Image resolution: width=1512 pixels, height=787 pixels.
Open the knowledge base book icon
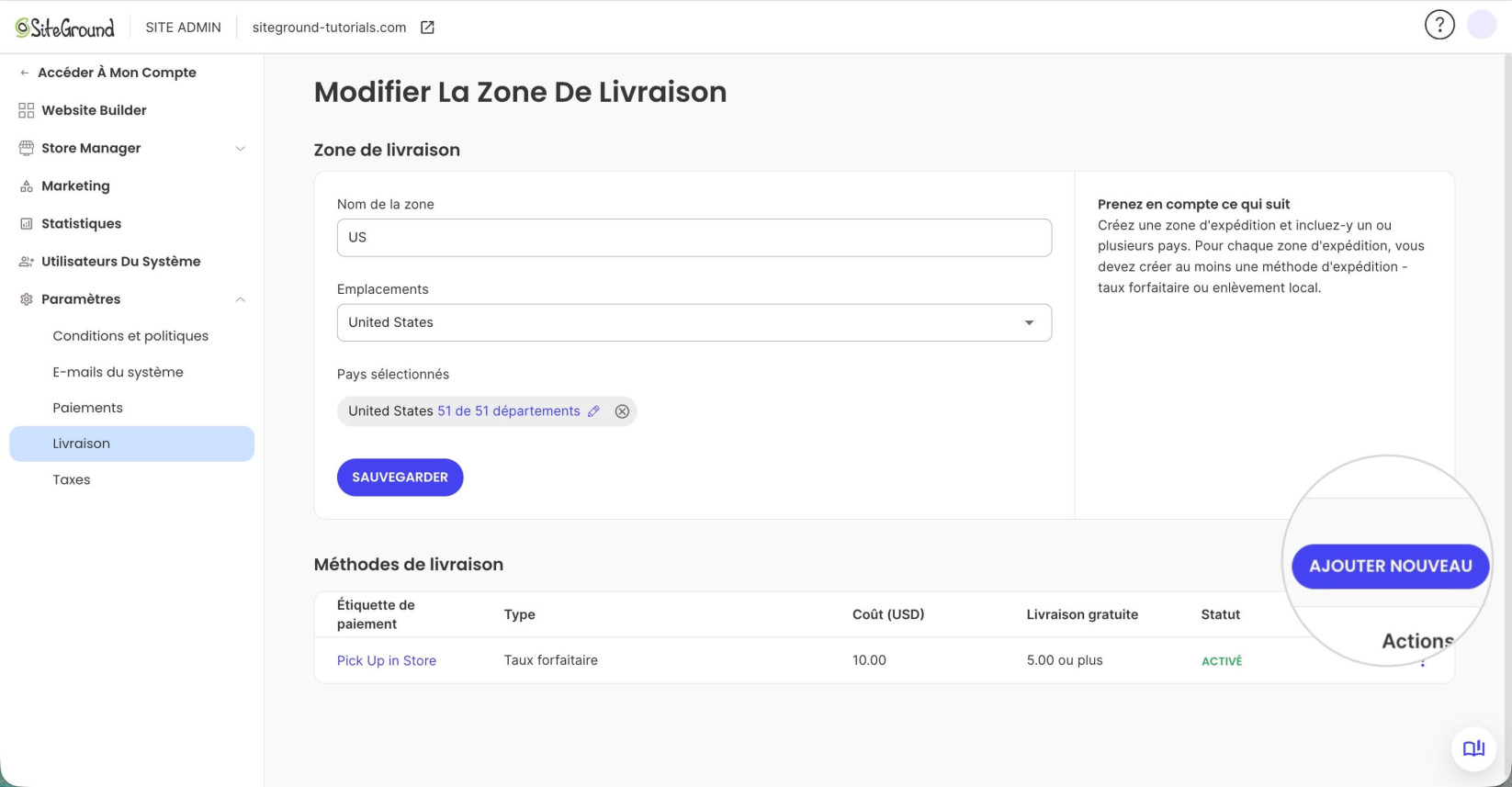coord(1473,748)
